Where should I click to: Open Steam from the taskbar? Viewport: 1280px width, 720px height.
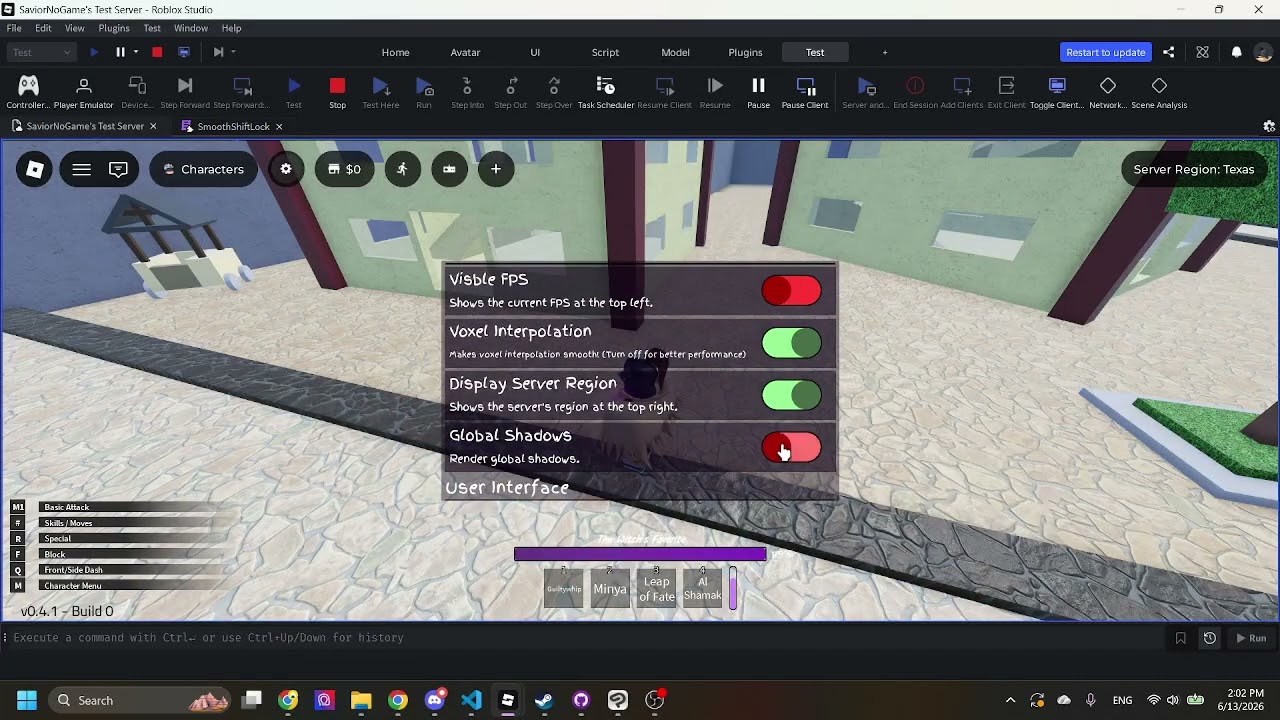[544, 700]
